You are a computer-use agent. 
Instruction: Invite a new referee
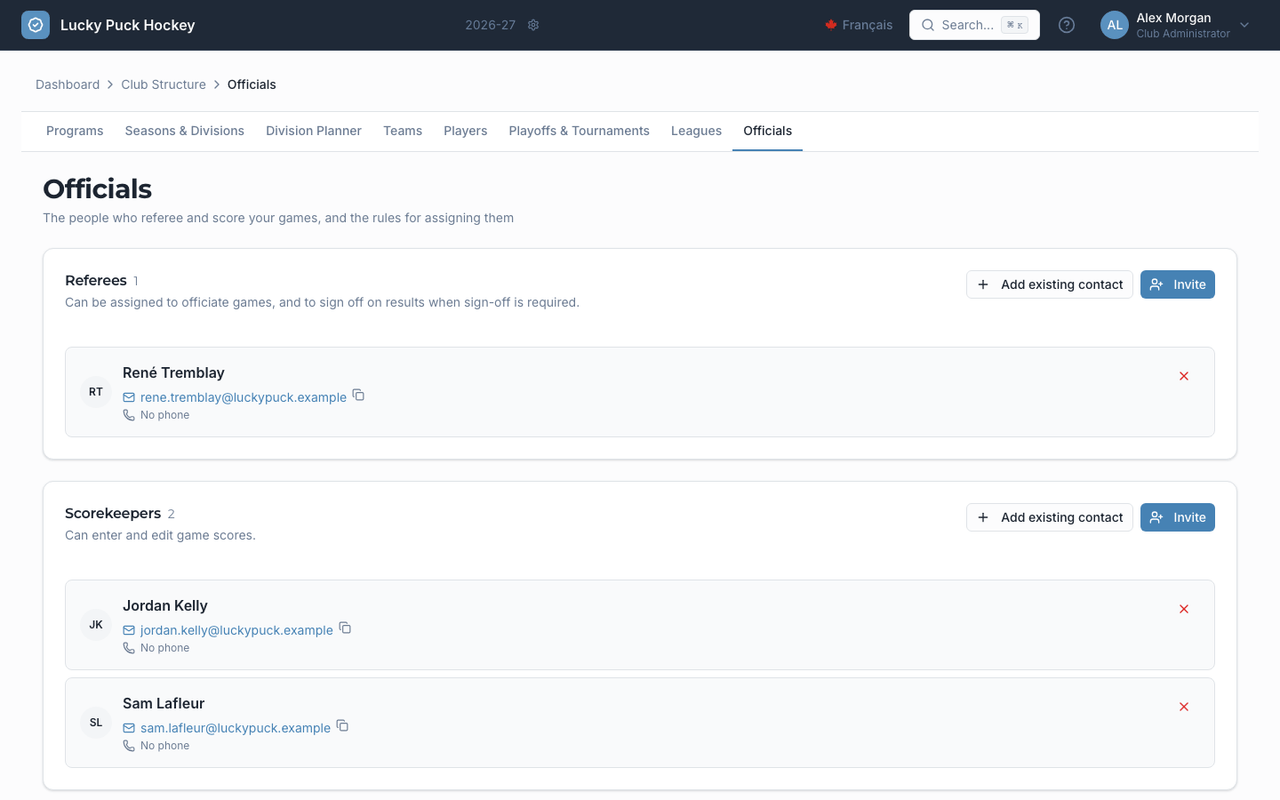point(1178,285)
